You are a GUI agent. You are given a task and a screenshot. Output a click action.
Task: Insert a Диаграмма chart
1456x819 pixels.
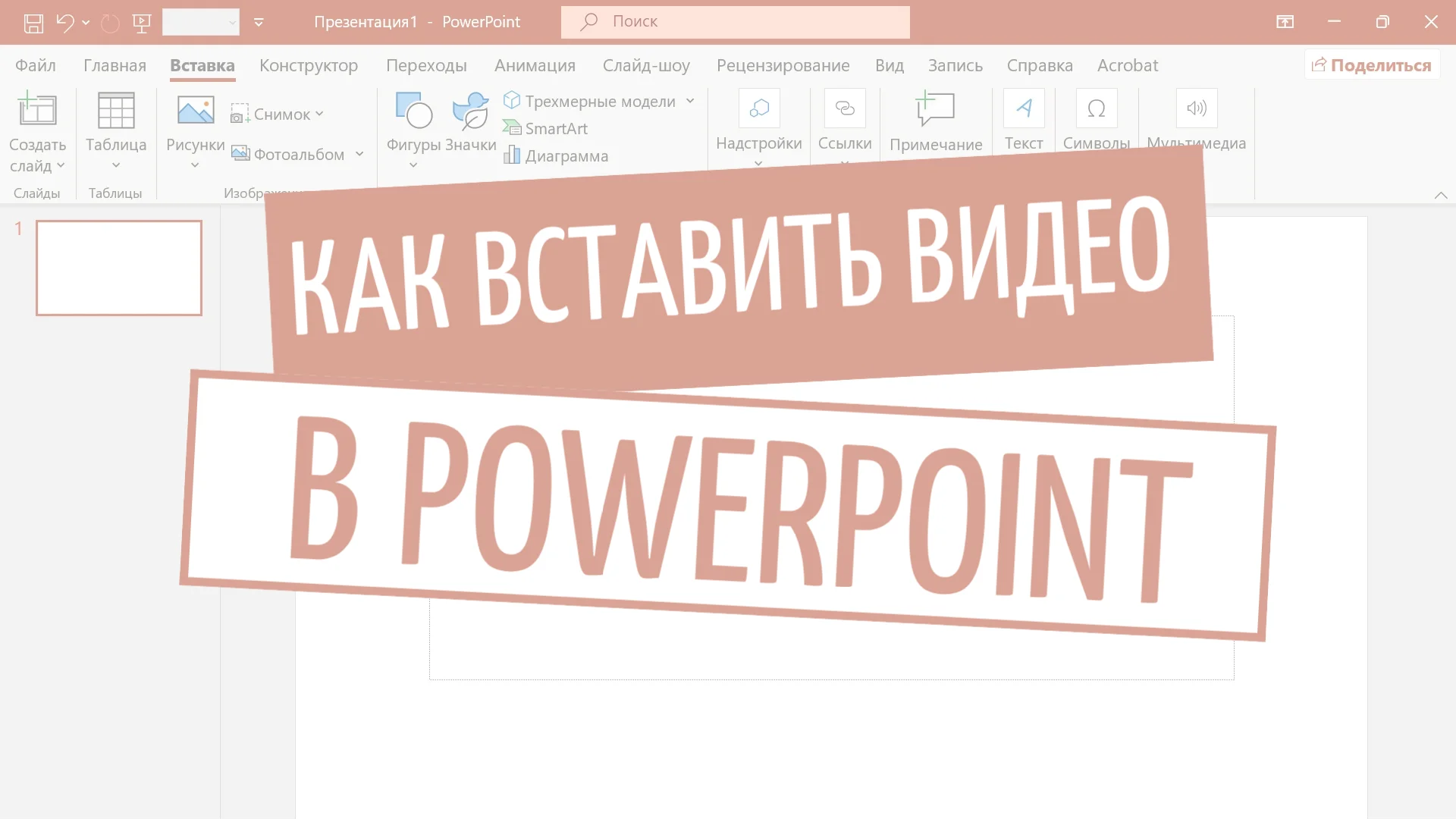pos(556,155)
